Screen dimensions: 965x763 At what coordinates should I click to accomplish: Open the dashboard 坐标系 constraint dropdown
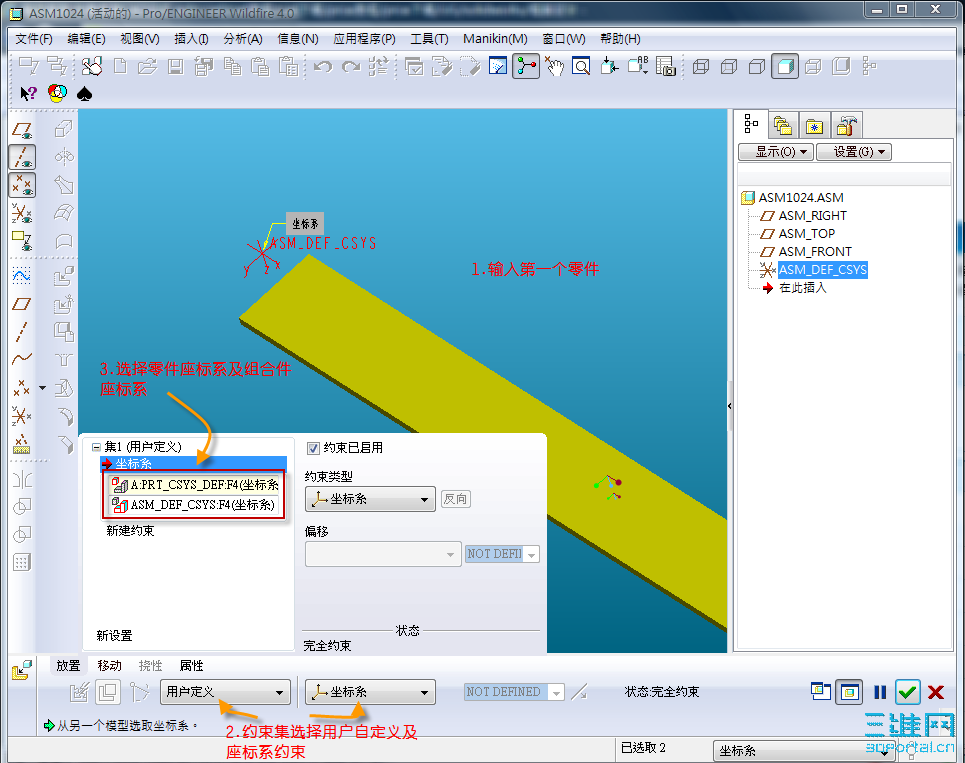370,692
